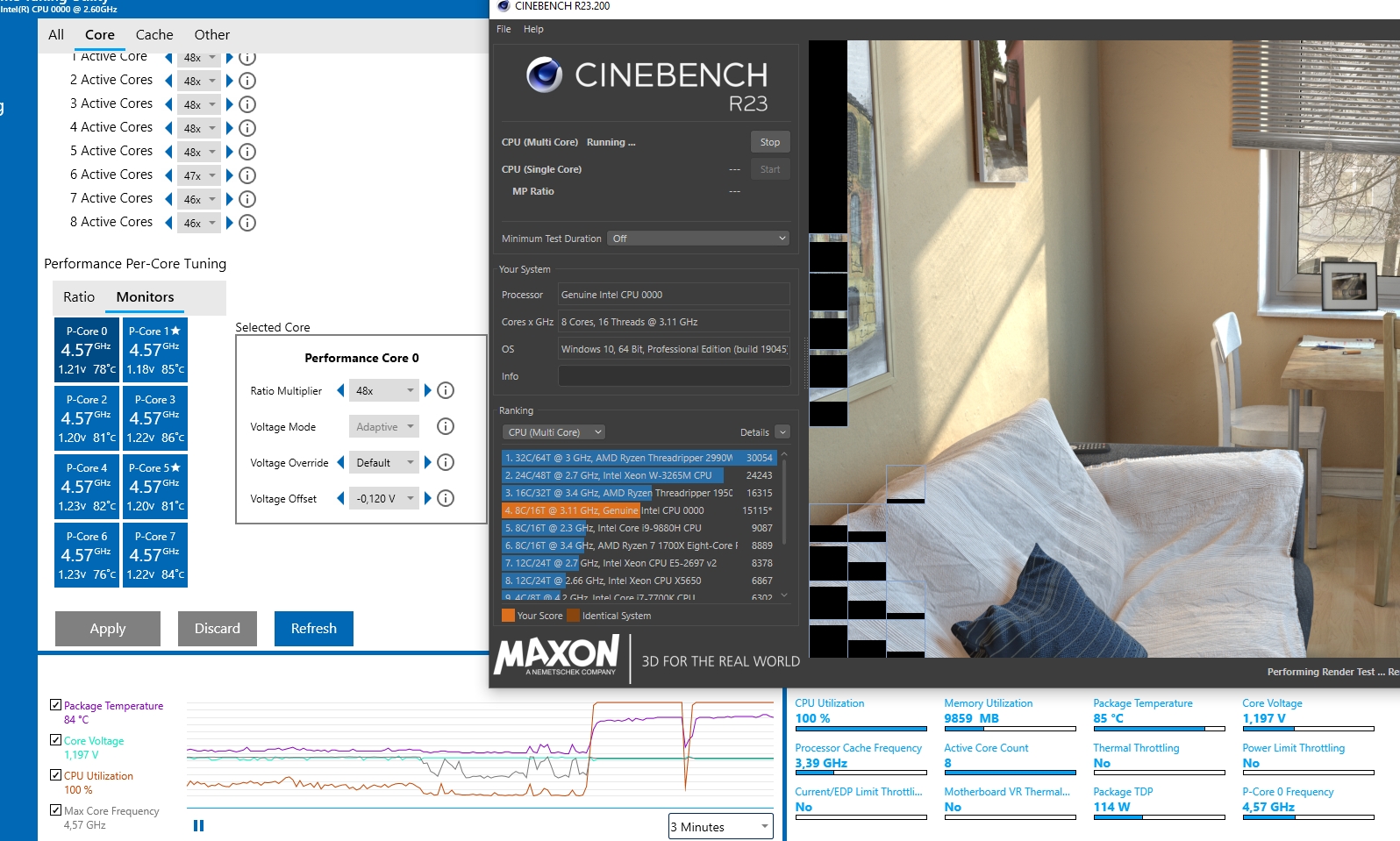Open the 3 Minutes graph duration dropdown
The image size is (1400, 841).
[x=721, y=826]
